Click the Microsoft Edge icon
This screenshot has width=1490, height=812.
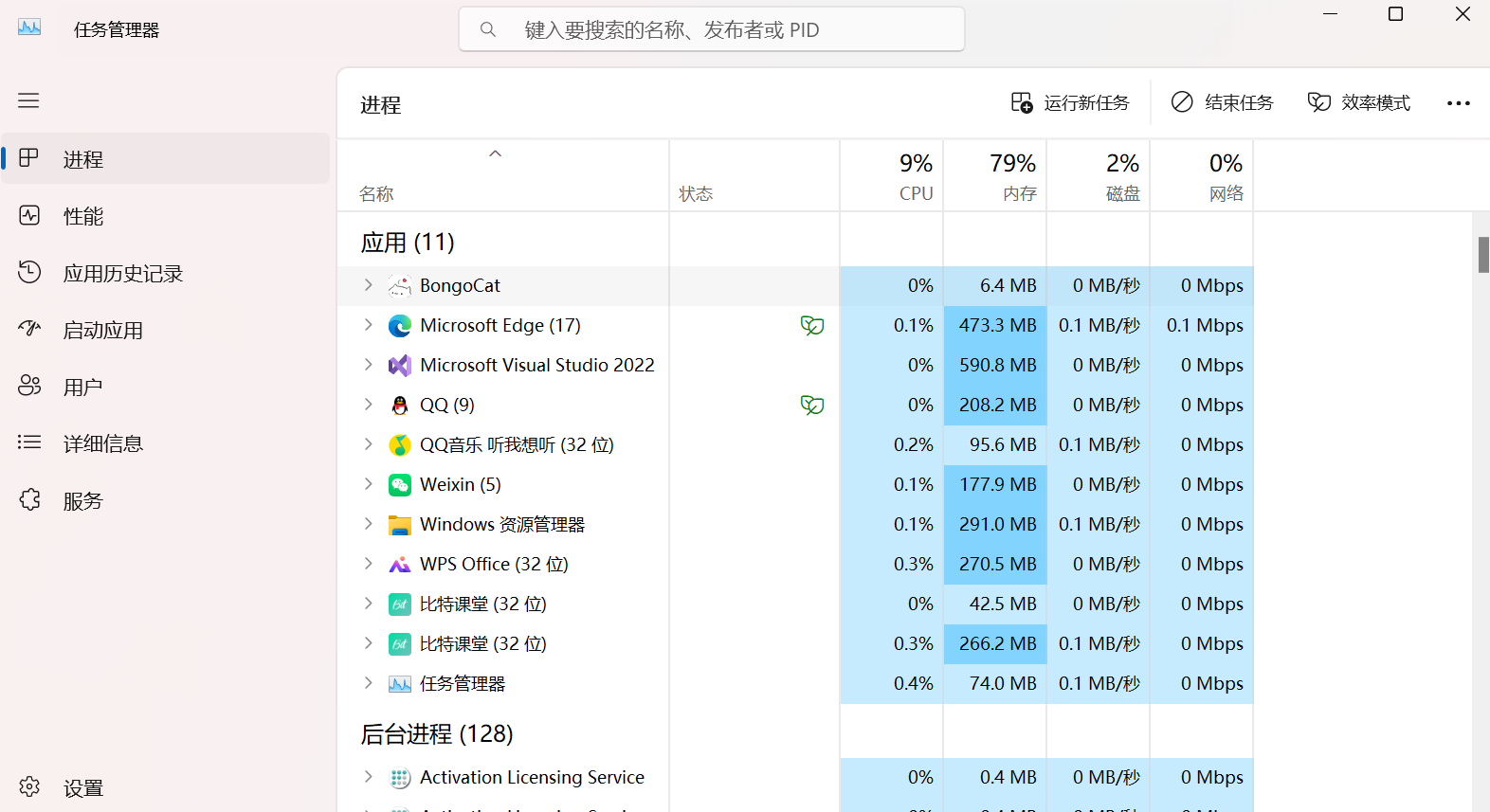tap(400, 326)
